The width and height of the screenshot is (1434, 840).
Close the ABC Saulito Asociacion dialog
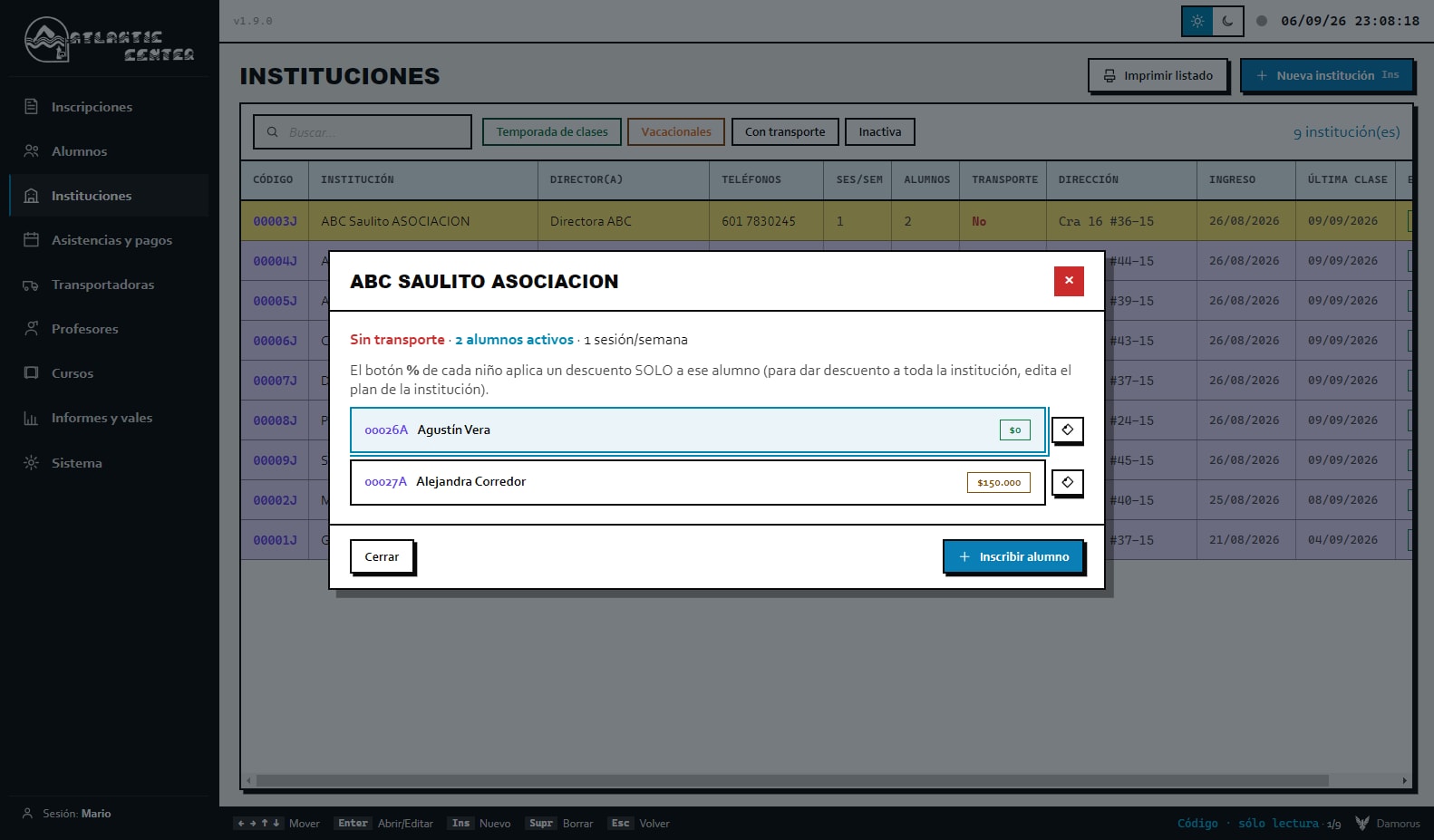[1069, 281]
